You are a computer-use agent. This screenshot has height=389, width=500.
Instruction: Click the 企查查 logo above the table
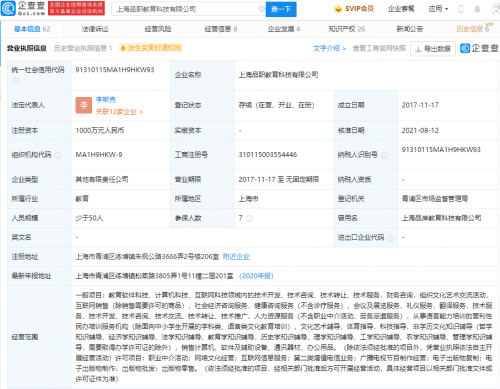pyautogui.click(x=479, y=48)
